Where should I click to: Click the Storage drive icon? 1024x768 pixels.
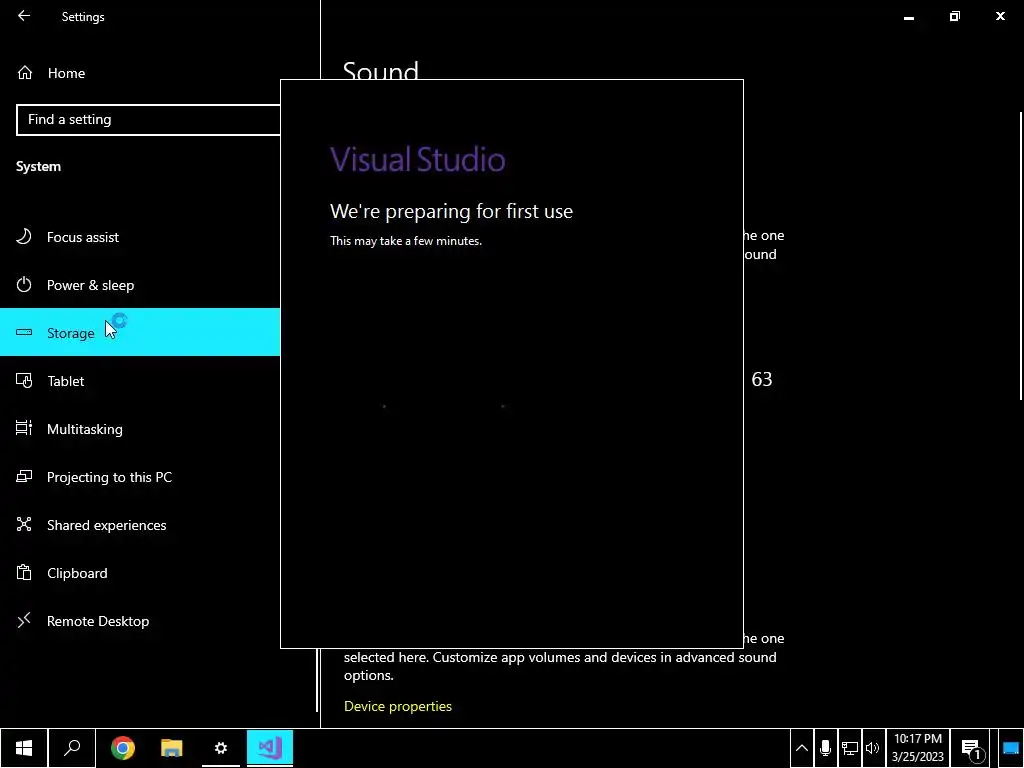point(24,332)
